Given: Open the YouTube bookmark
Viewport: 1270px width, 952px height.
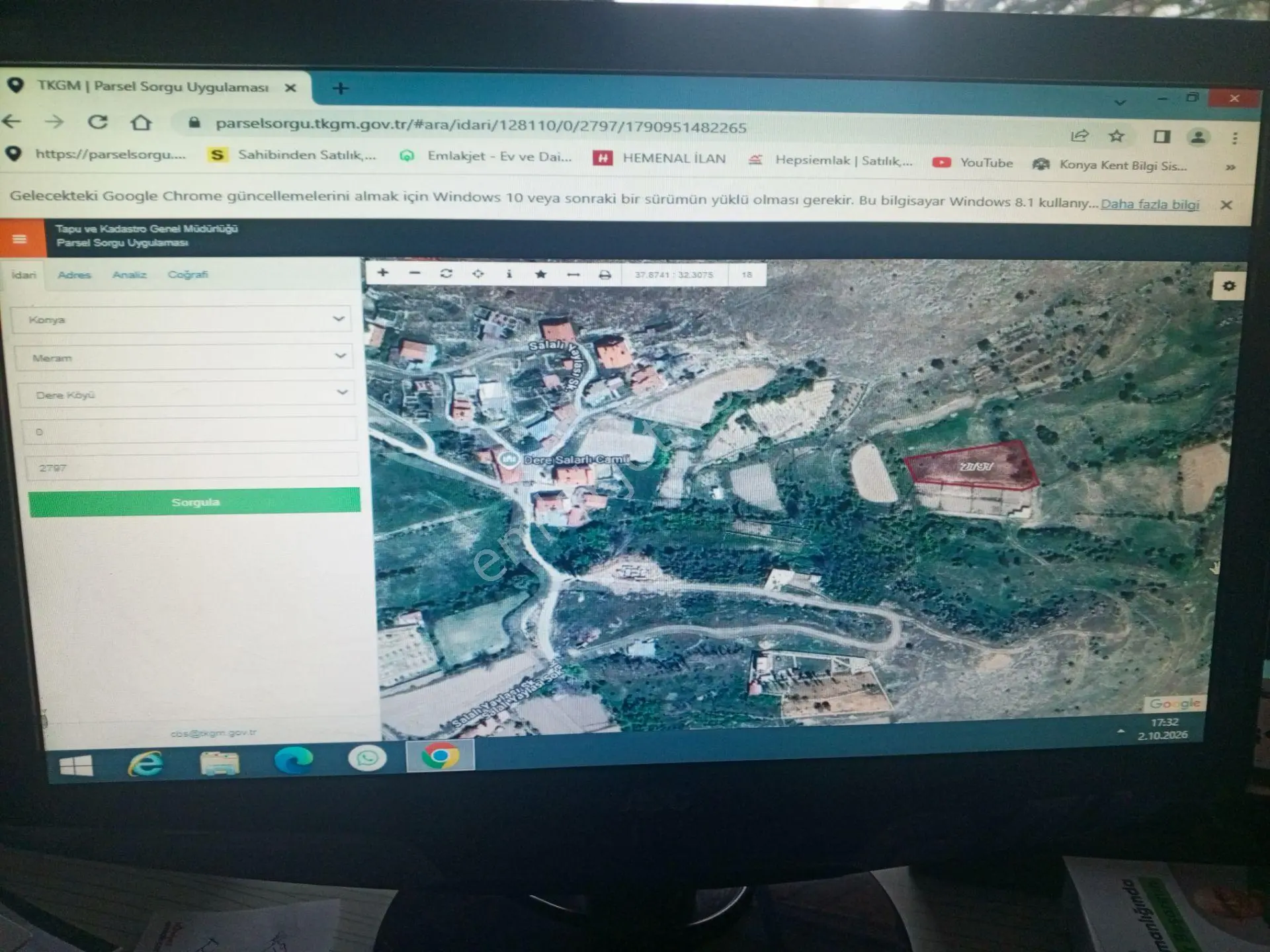Looking at the screenshot, I should [973, 163].
